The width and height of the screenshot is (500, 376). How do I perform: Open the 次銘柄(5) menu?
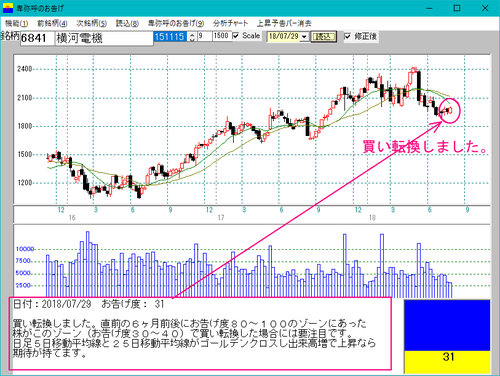tap(91, 23)
